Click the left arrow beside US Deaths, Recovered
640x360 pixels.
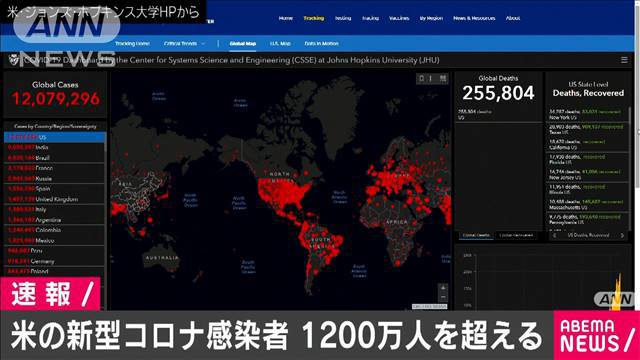pyautogui.click(x=554, y=236)
